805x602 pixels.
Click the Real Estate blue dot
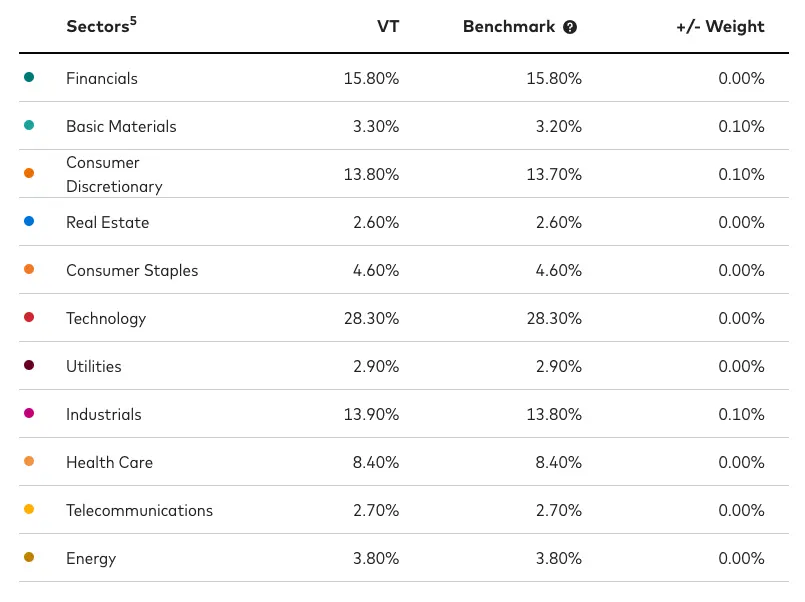(x=29, y=221)
